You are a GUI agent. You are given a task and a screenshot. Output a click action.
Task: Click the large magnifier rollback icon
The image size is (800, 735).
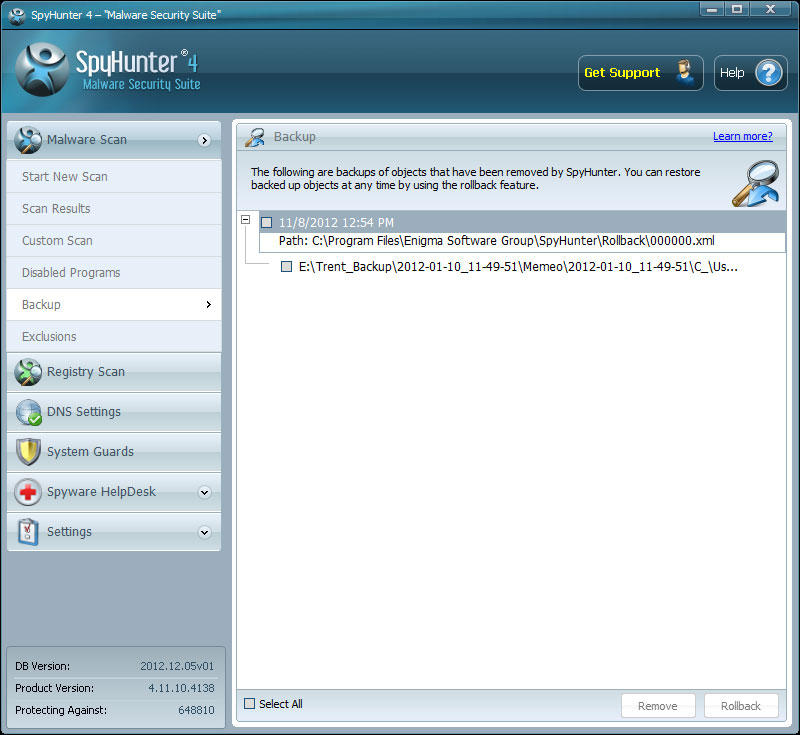click(756, 184)
